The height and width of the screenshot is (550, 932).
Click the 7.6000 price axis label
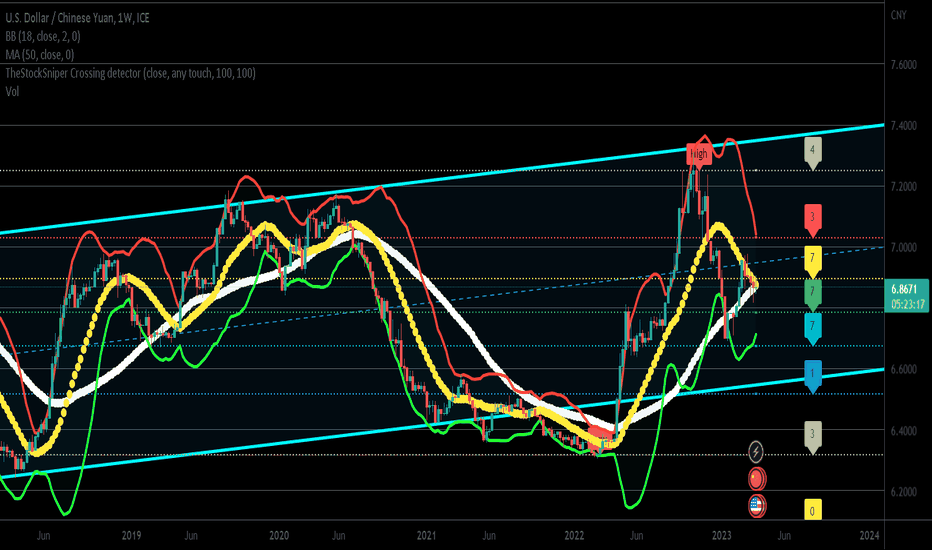[x=903, y=64]
